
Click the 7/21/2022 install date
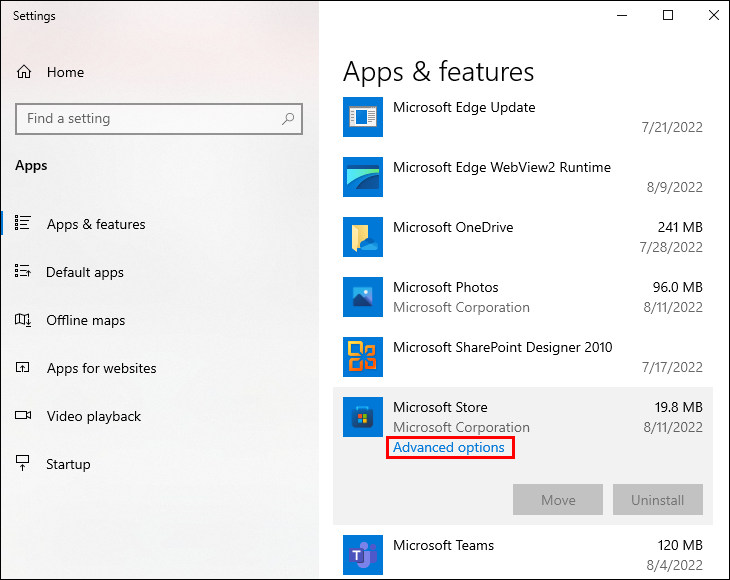[672, 127]
